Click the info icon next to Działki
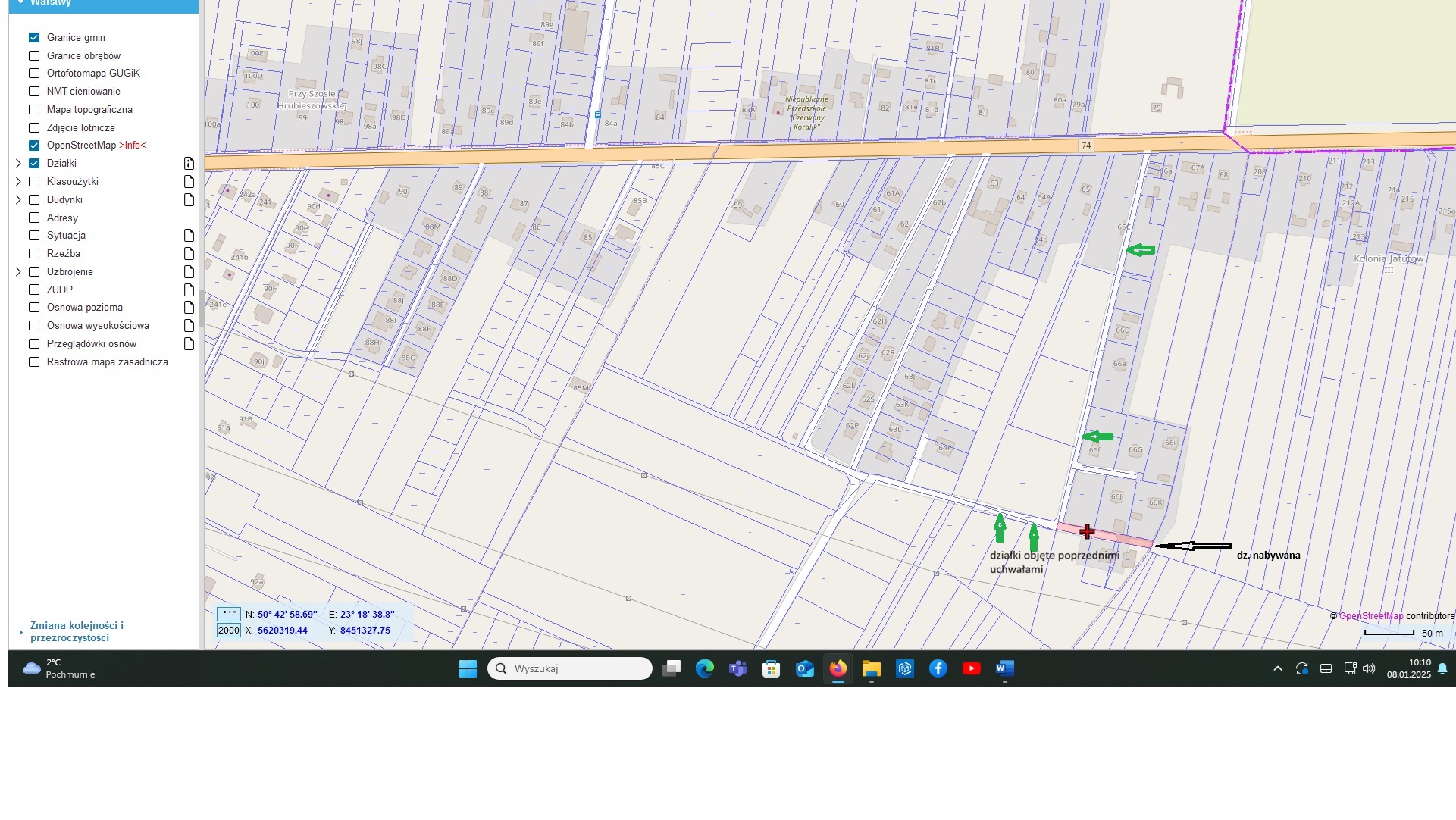The height and width of the screenshot is (820, 1456). click(189, 164)
